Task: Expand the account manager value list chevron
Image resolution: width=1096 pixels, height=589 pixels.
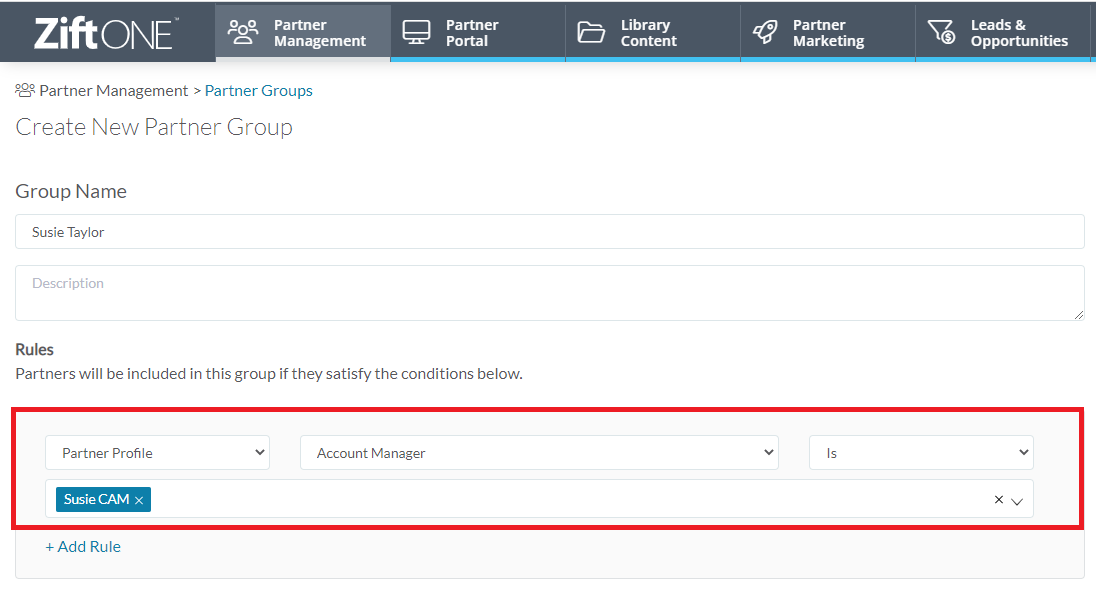Action: point(1017,501)
